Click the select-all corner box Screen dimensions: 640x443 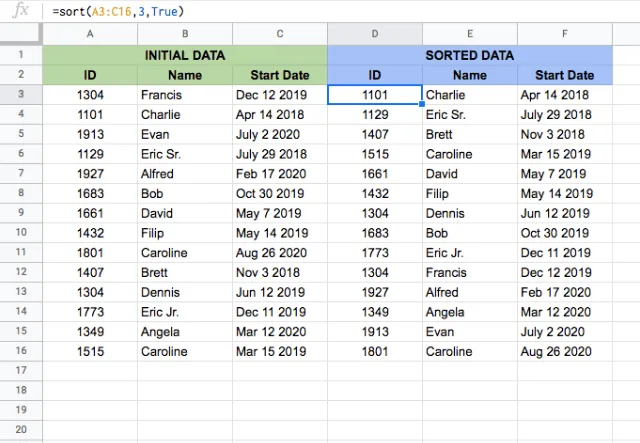click(x=21, y=34)
